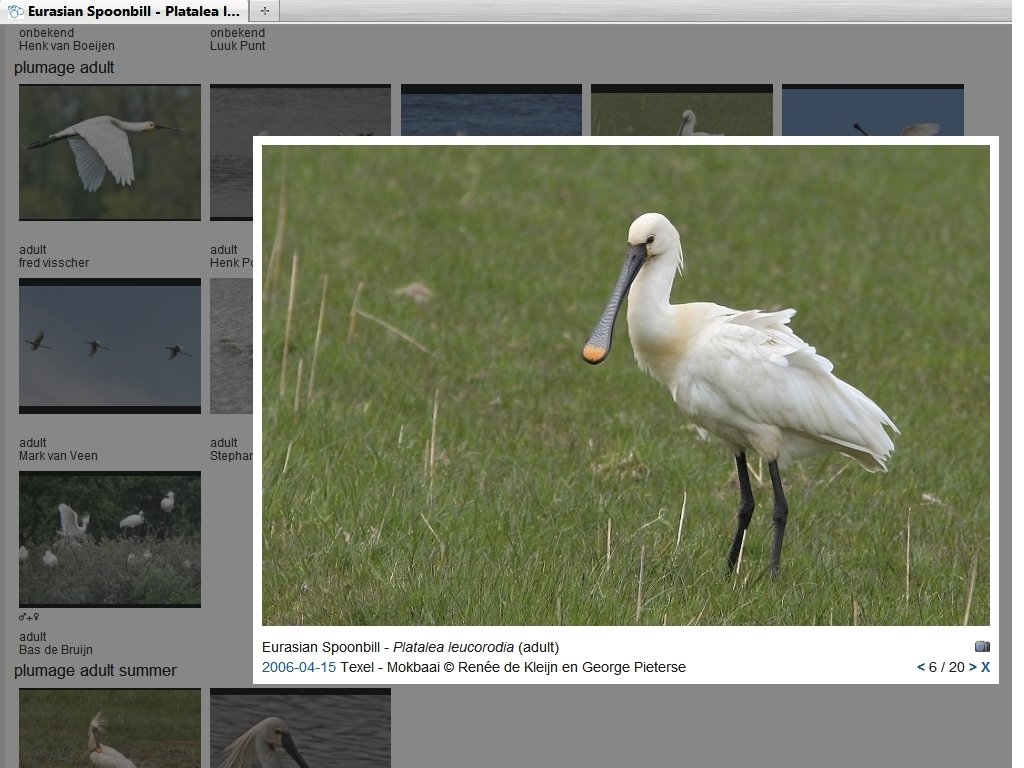Open the 2006-04-15 date link
1024x768 pixels.
pos(298,667)
